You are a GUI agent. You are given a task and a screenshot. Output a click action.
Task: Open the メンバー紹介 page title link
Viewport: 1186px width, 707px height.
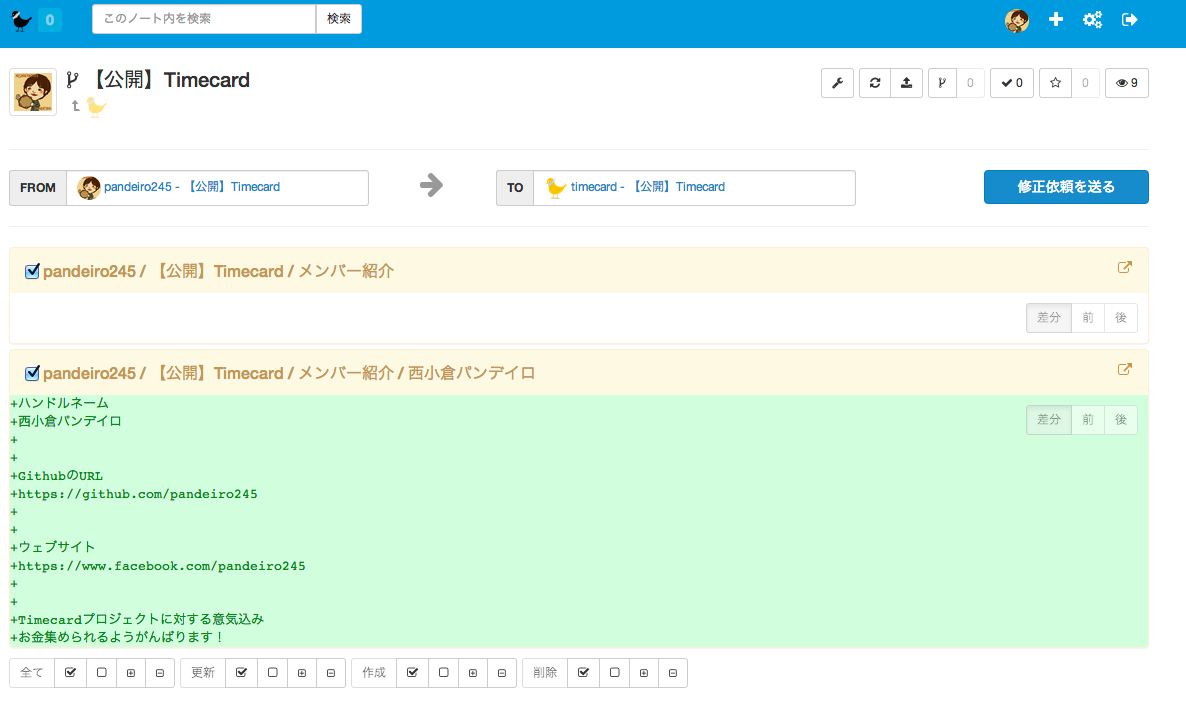pos(219,271)
